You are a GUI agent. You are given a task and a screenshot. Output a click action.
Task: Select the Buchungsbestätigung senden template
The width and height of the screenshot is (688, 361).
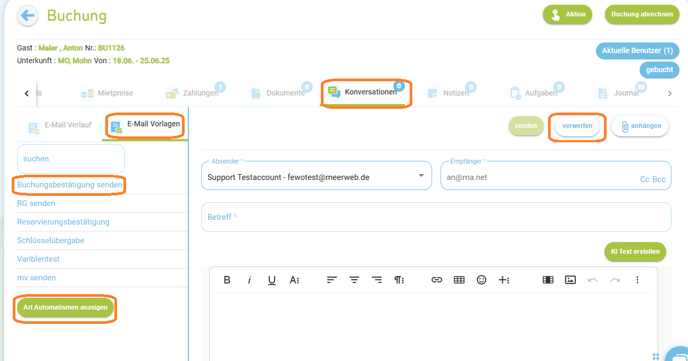(x=69, y=185)
